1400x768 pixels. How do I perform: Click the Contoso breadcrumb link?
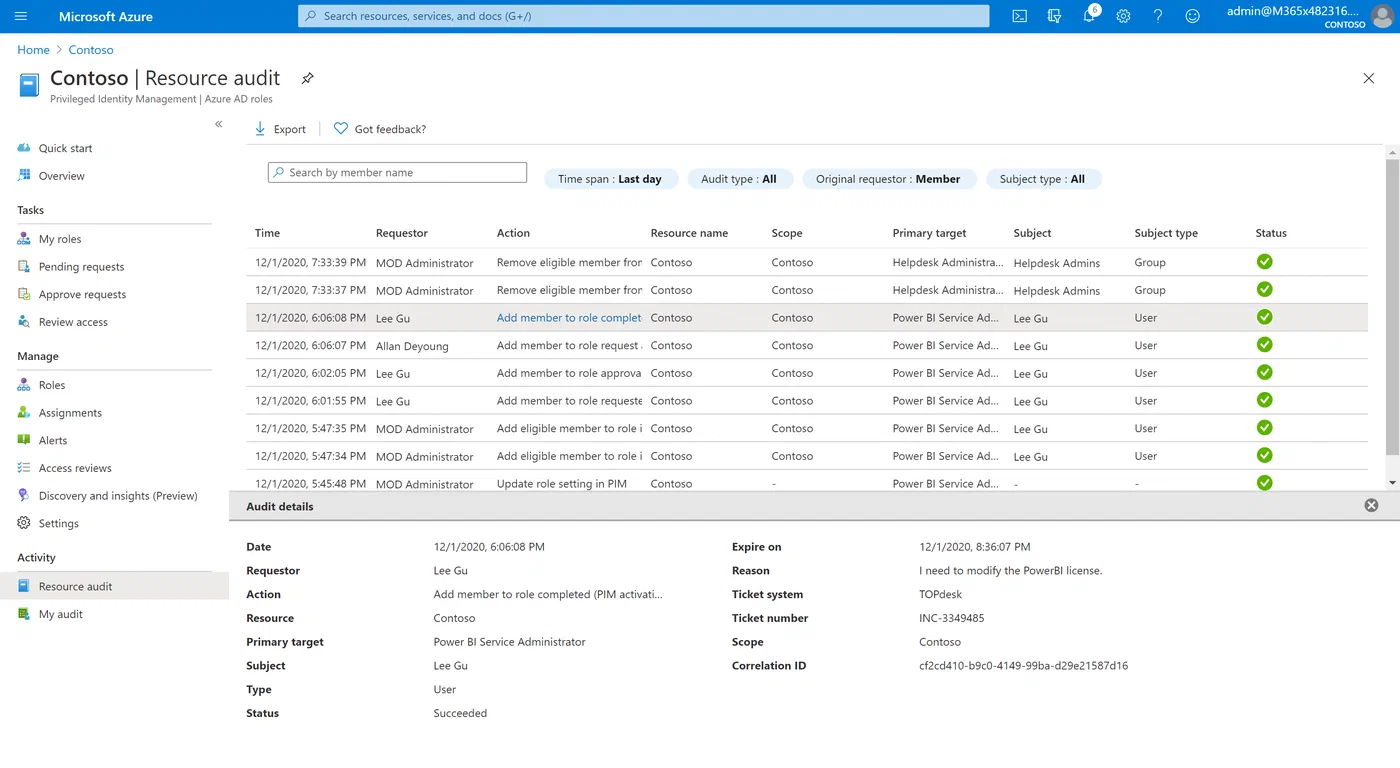coord(91,50)
